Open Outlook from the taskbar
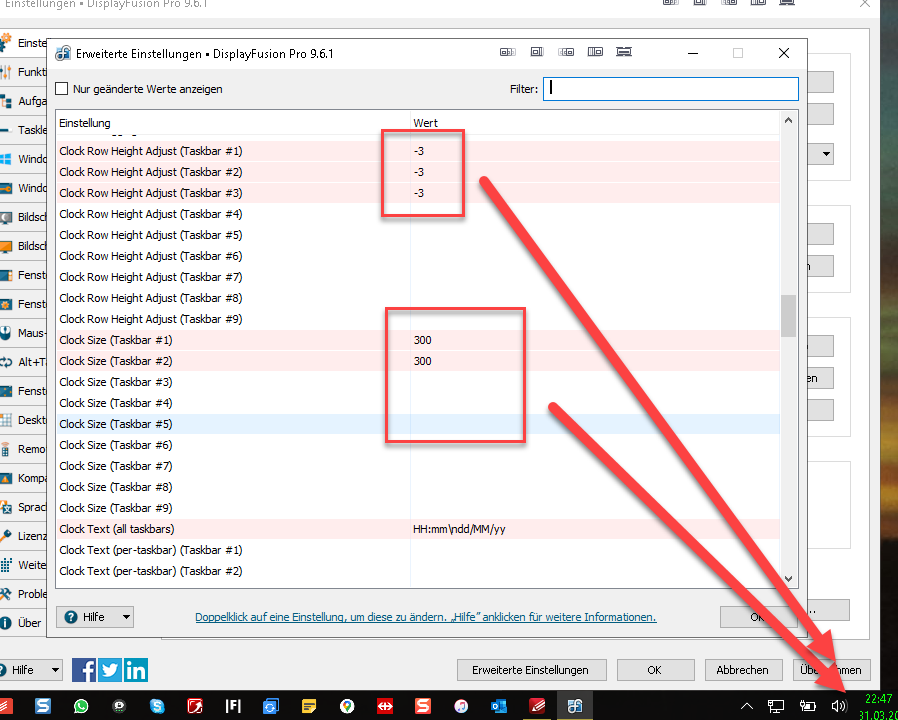The height and width of the screenshot is (720, 898). click(x=499, y=706)
